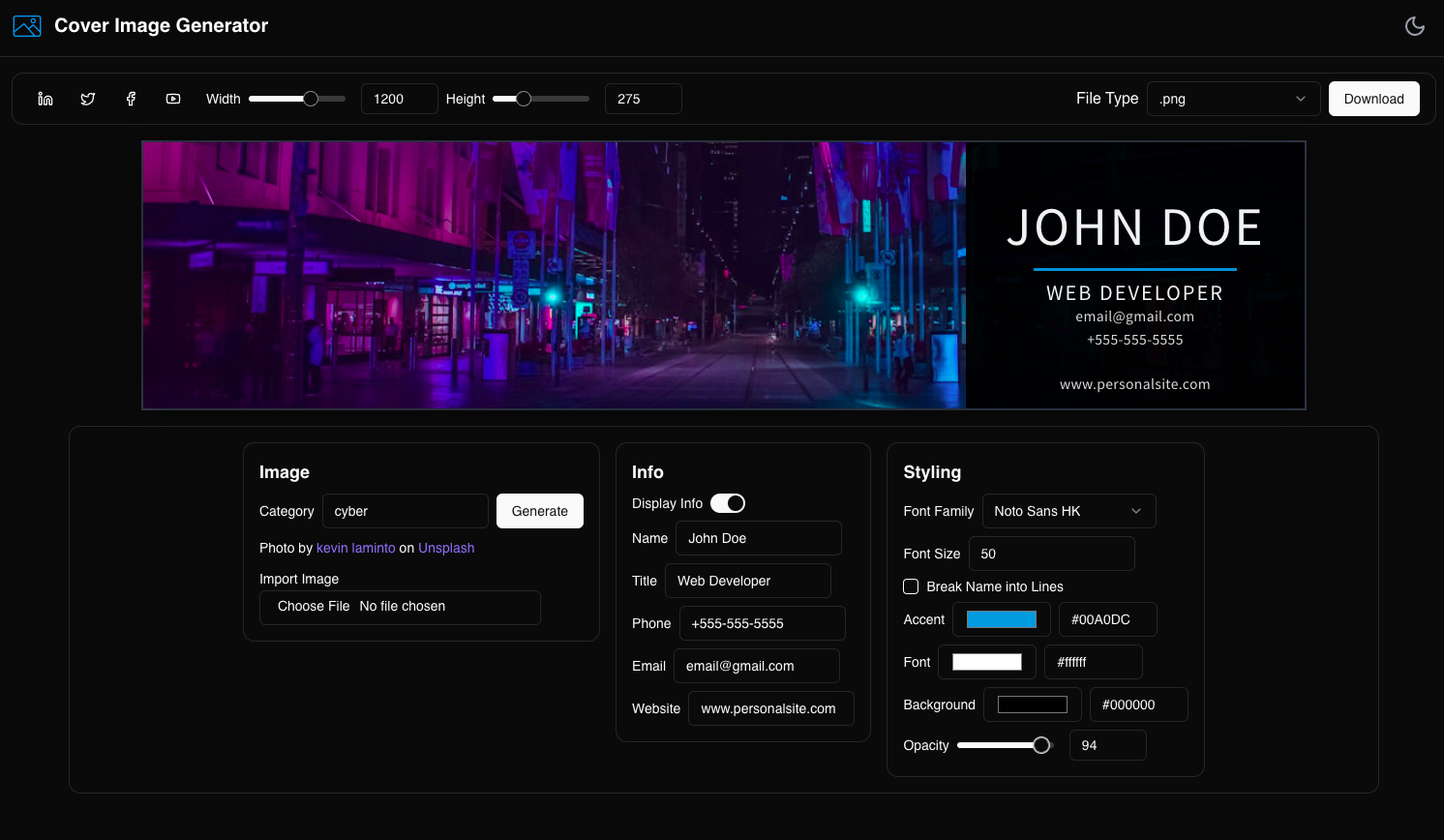Open the Background color swatch
The height and width of the screenshot is (840, 1444).
tap(1033, 705)
